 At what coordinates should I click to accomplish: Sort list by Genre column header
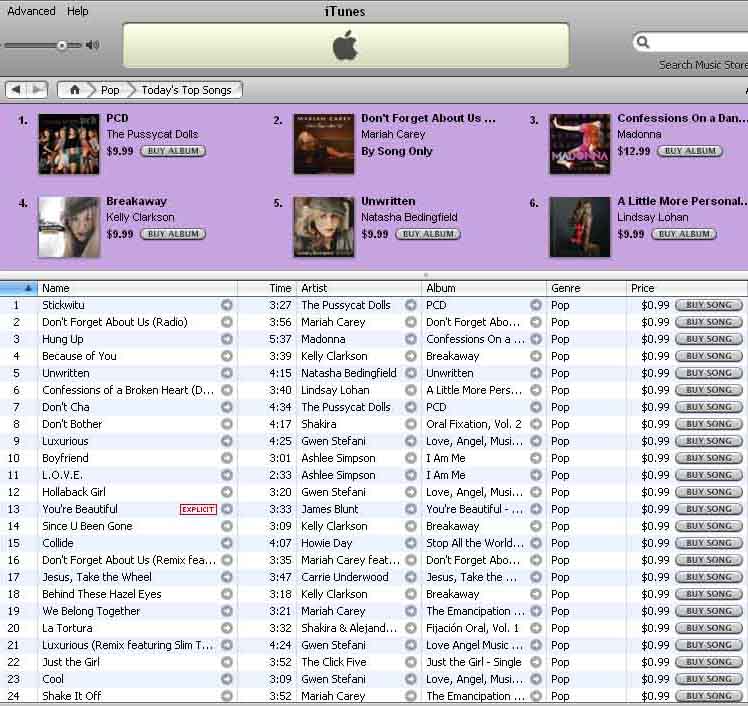pyautogui.click(x=586, y=288)
